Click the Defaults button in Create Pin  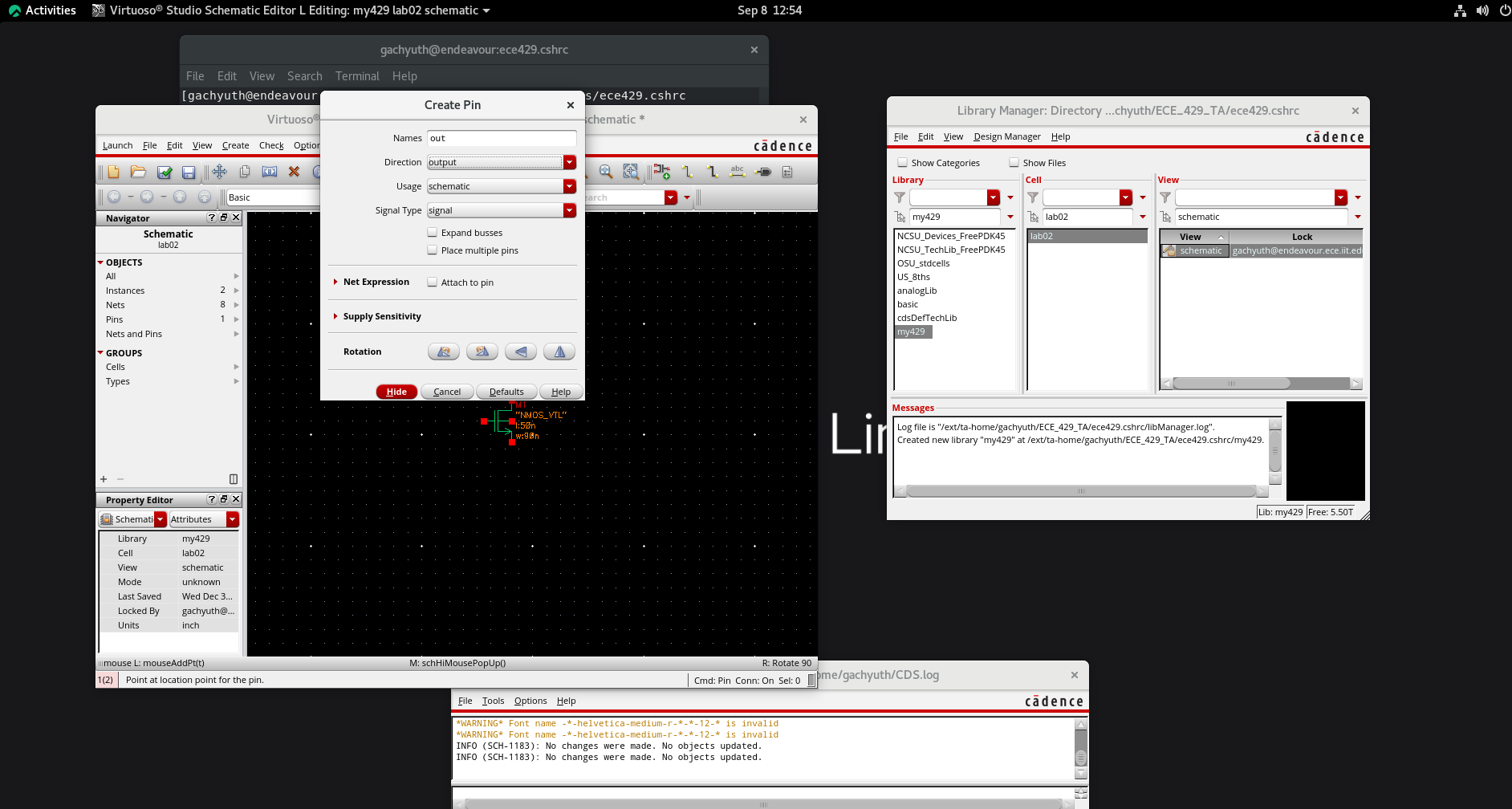506,392
